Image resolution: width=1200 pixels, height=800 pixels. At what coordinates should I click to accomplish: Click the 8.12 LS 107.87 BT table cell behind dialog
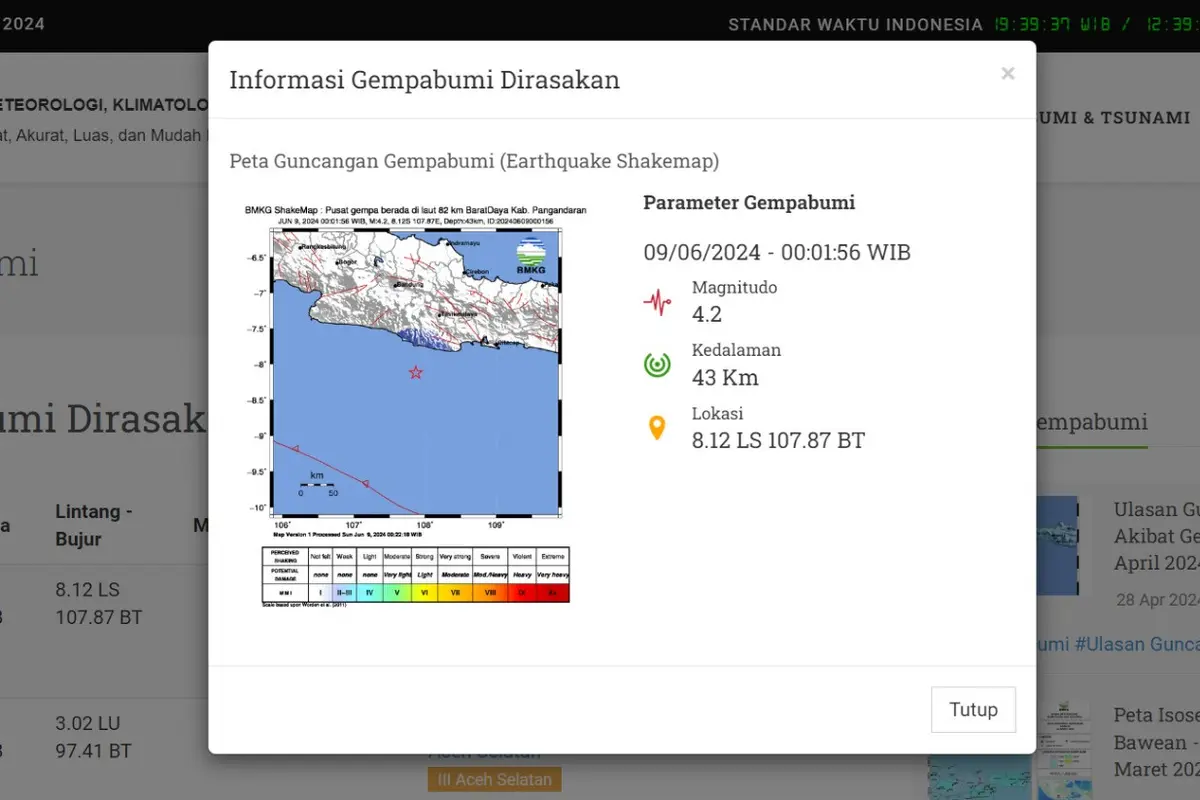(x=99, y=603)
